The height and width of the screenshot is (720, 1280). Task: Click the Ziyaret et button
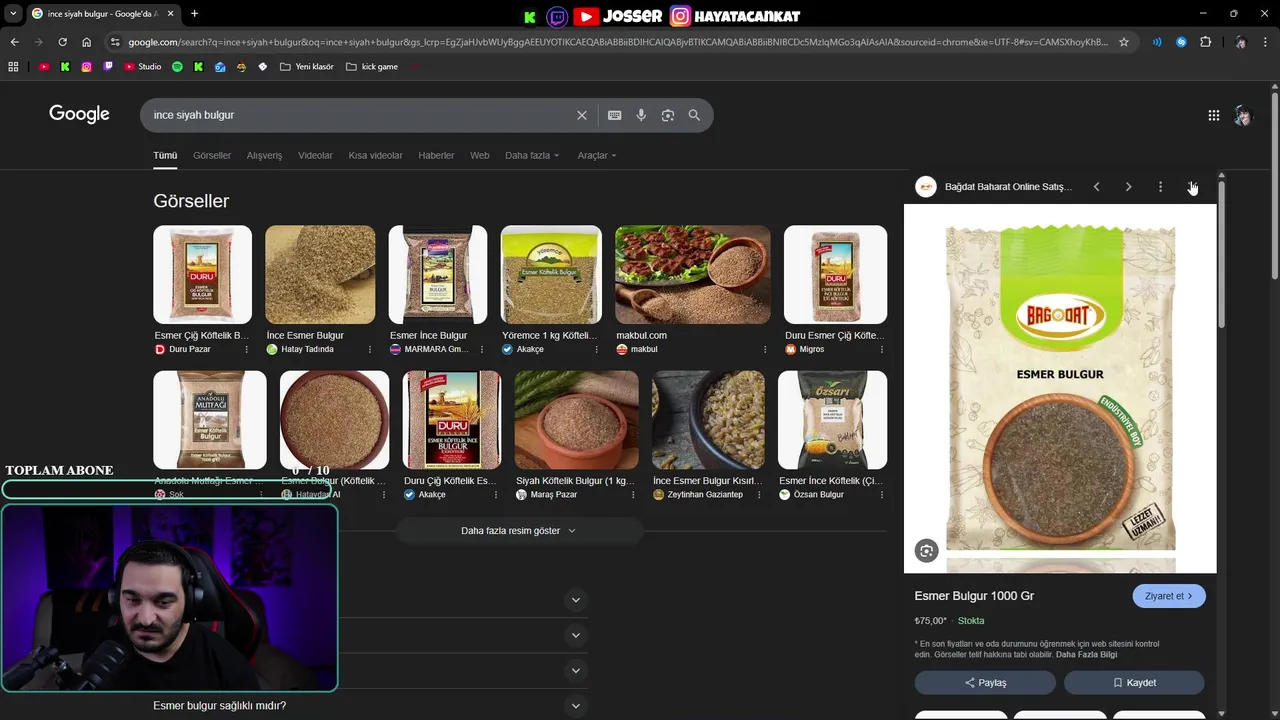1169,596
